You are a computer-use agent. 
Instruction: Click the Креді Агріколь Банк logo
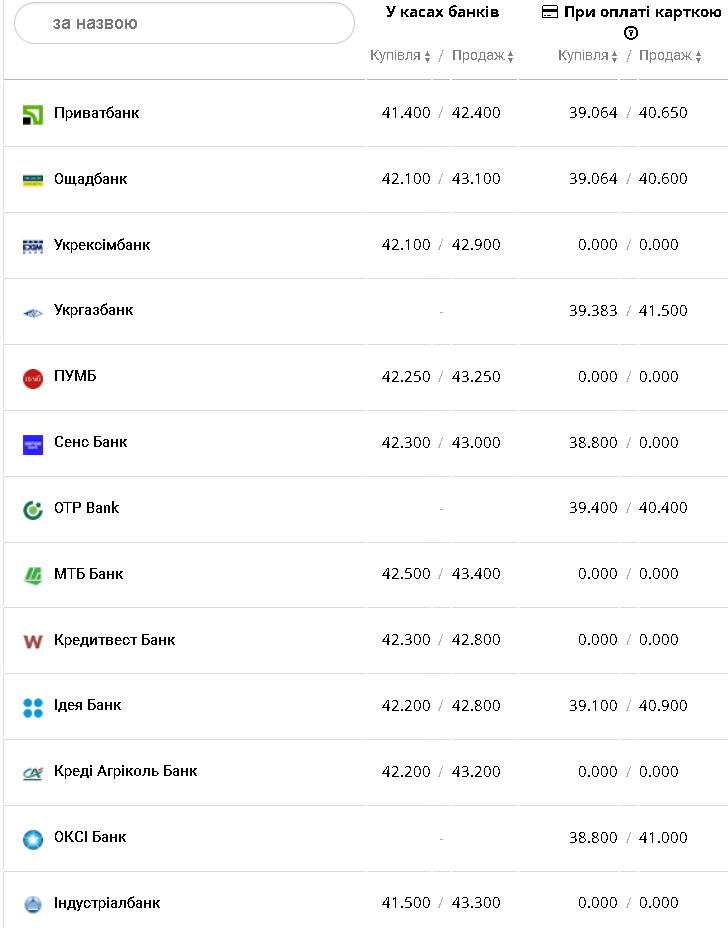33,773
